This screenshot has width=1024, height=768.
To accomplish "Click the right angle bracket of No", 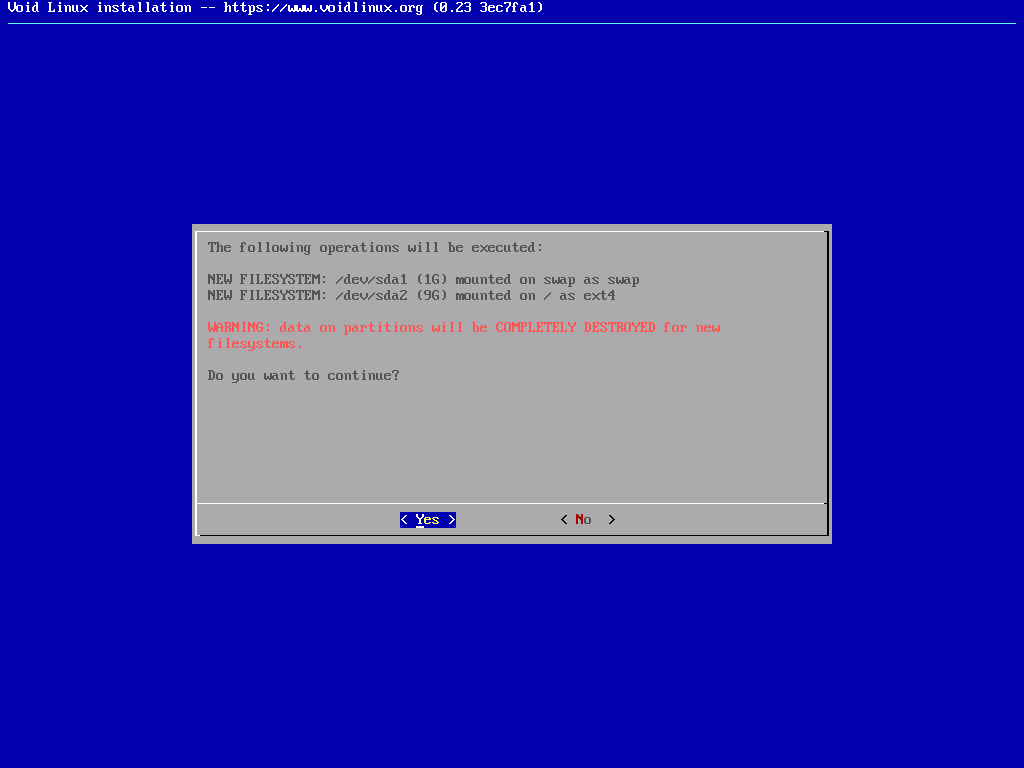I will [x=612, y=520].
